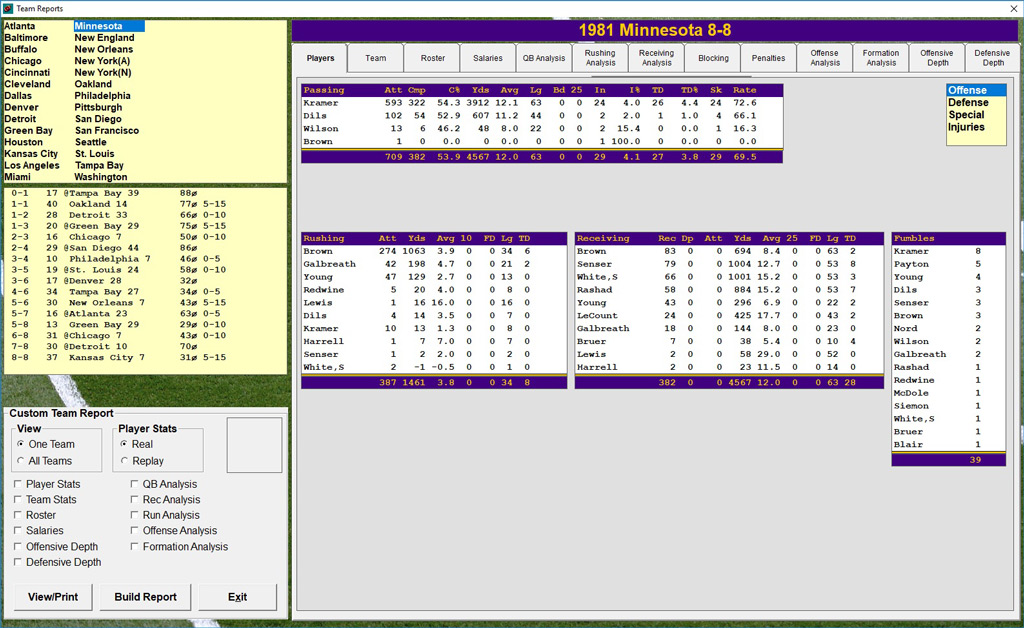Click the View/Print button
Viewport: 1024px width, 628px height.
tap(53, 597)
